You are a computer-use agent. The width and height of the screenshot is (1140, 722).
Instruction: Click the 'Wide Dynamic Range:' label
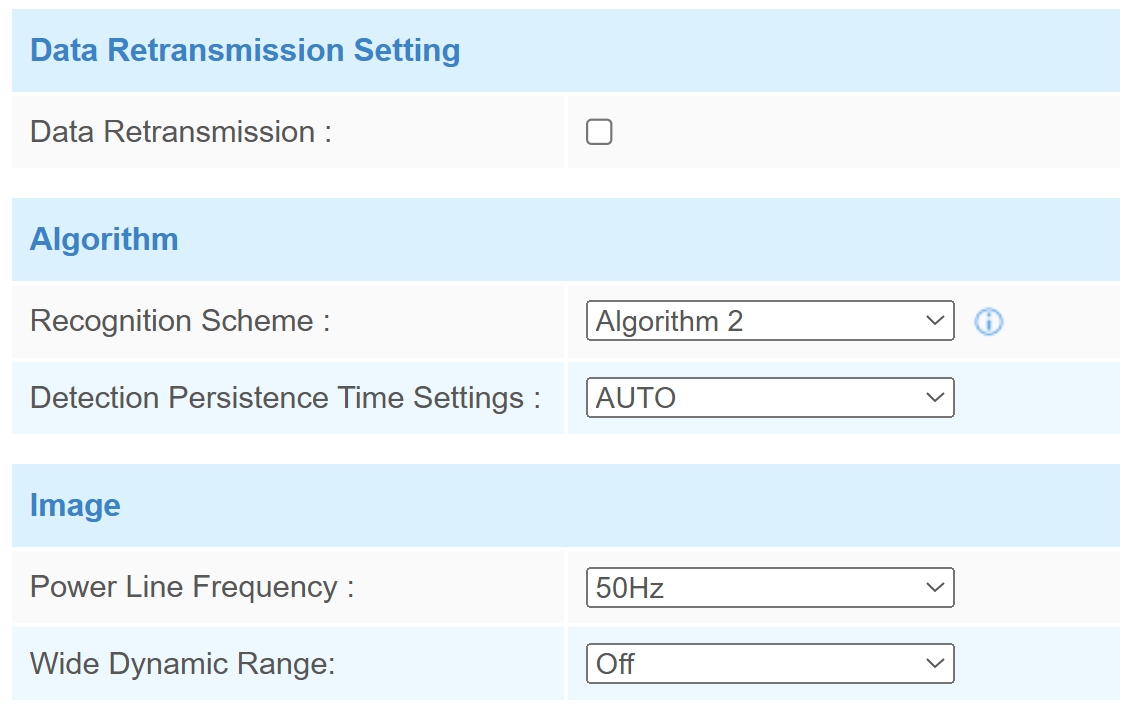point(183,664)
